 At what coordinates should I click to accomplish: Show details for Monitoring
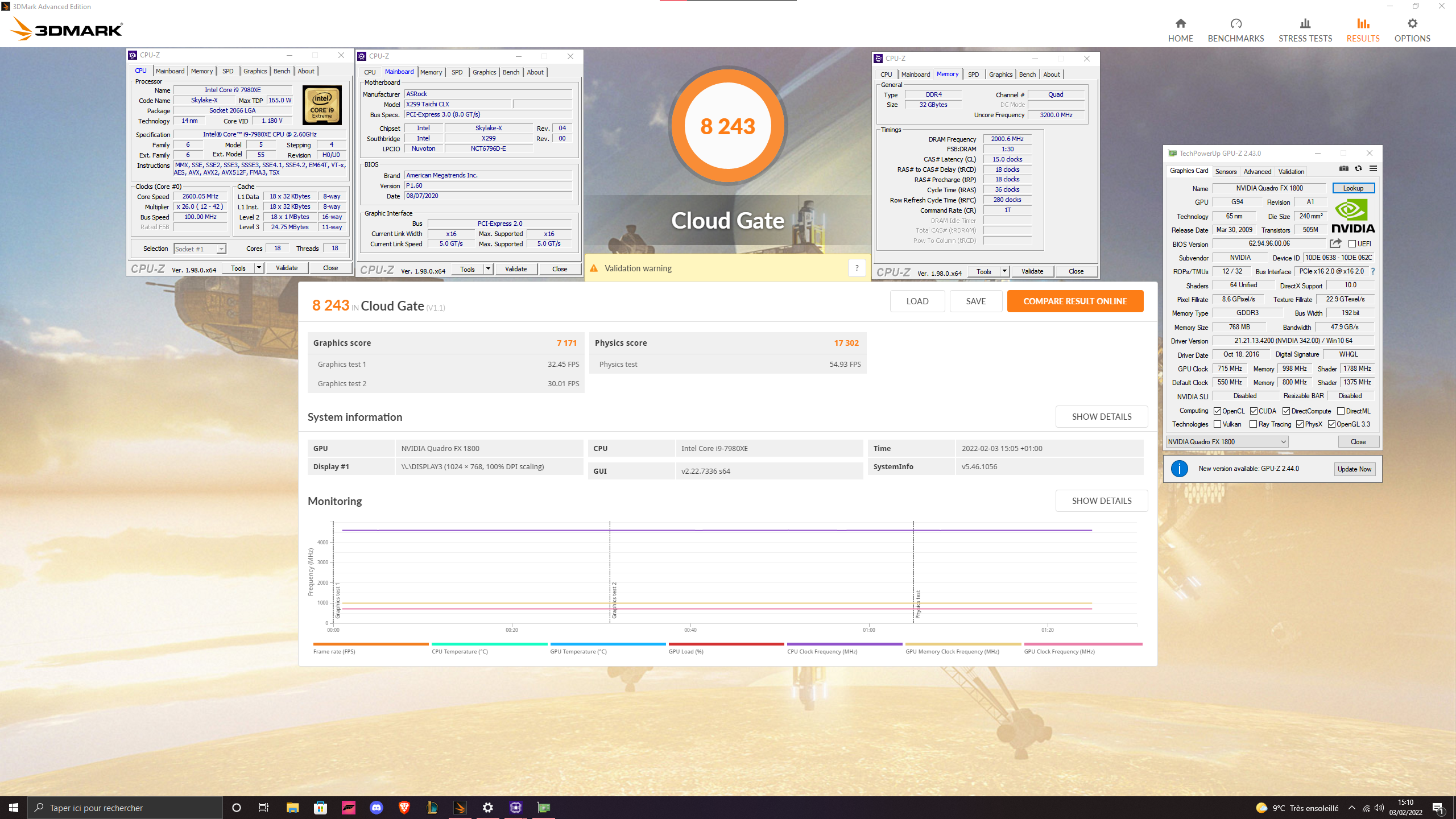click(x=1102, y=501)
